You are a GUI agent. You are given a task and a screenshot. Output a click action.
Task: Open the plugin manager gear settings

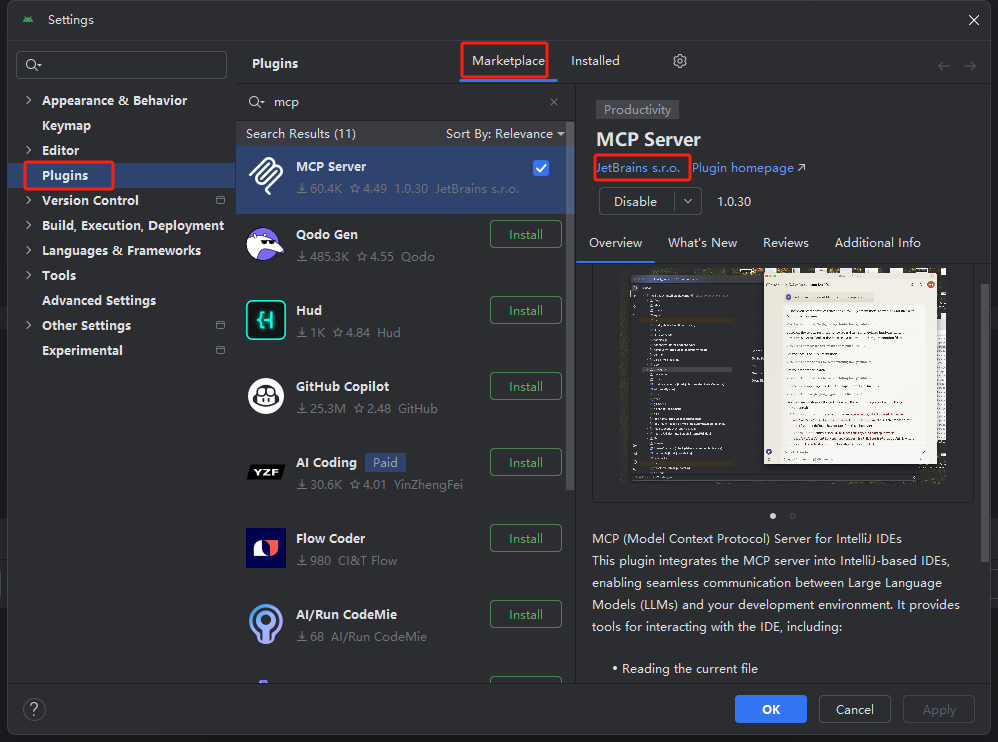pos(679,61)
